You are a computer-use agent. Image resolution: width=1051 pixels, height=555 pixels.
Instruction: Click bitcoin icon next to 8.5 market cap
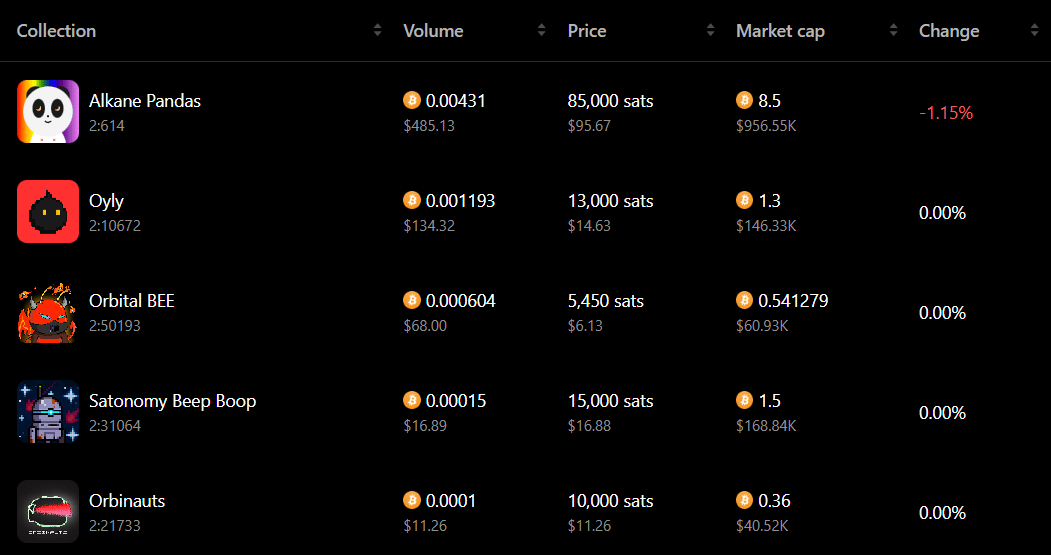pyautogui.click(x=745, y=101)
